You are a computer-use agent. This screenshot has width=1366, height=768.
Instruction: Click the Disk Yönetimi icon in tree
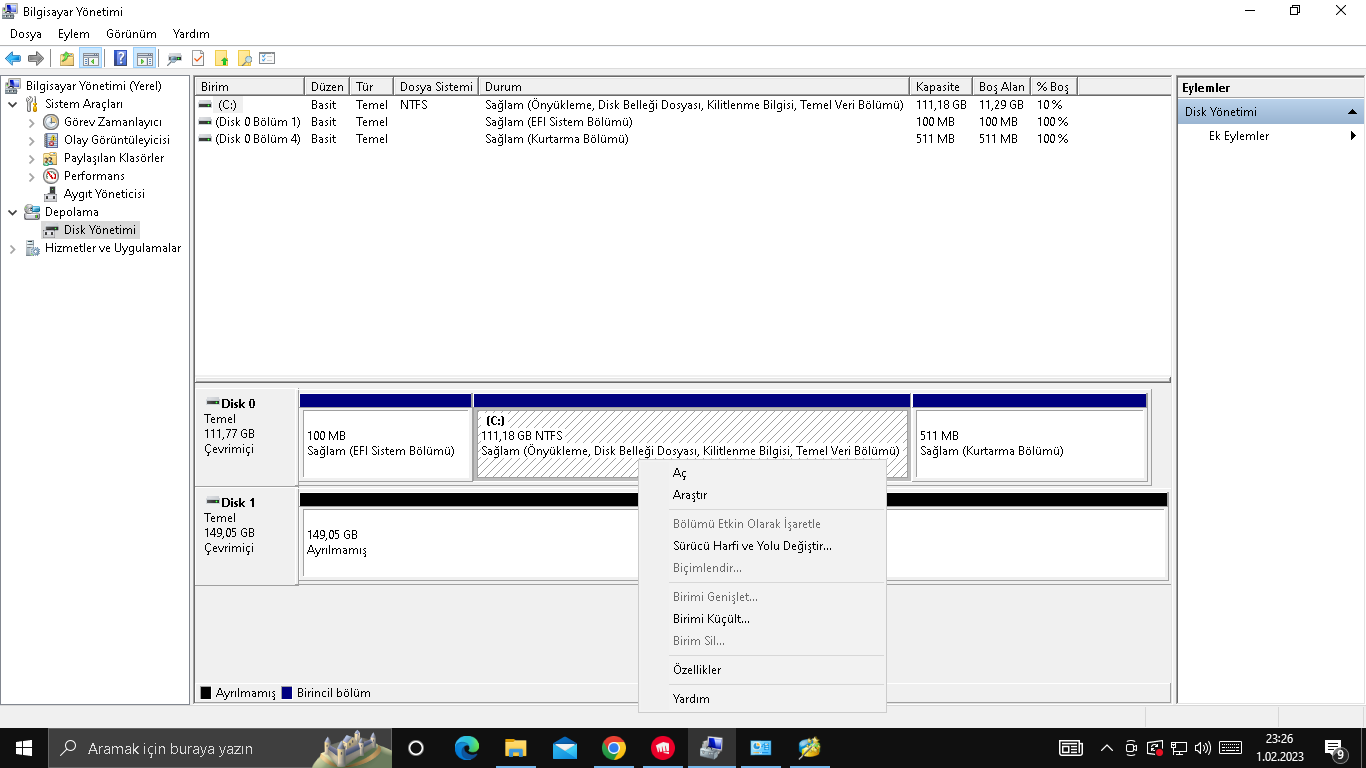pos(51,230)
